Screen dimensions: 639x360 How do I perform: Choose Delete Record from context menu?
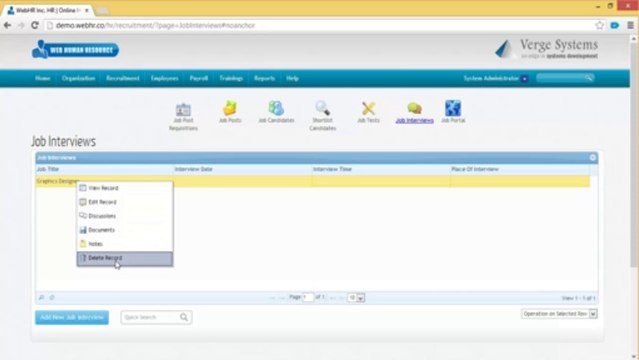125,258
